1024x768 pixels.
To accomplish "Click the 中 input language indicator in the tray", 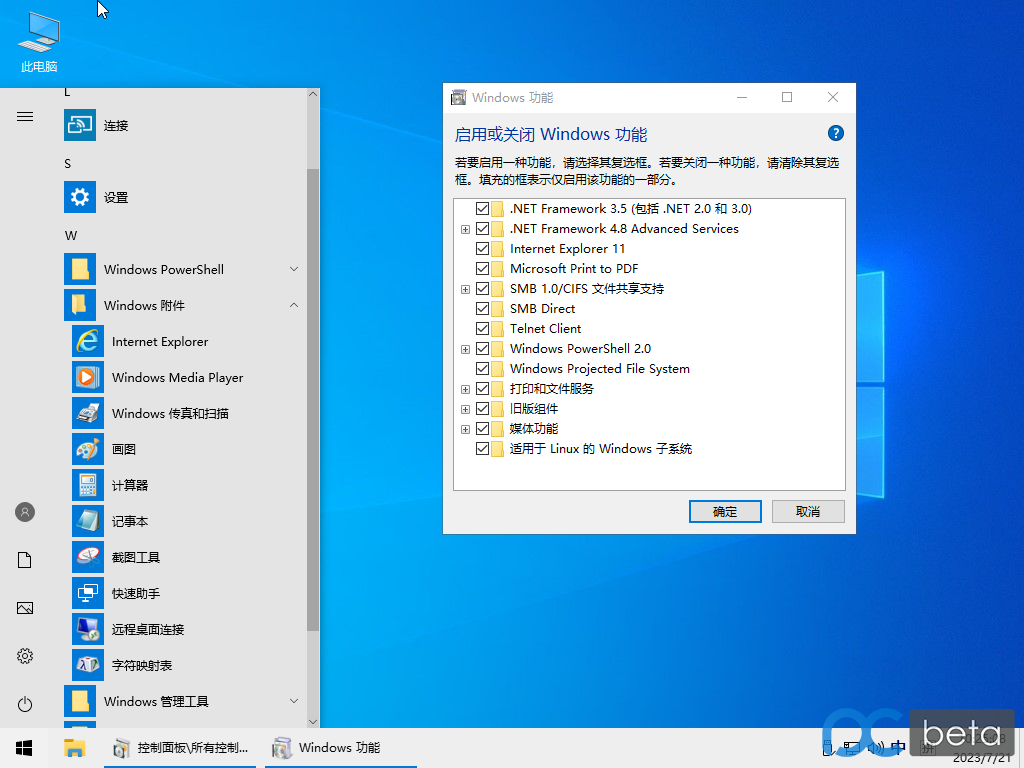I will pyautogui.click(x=898, y=748).
